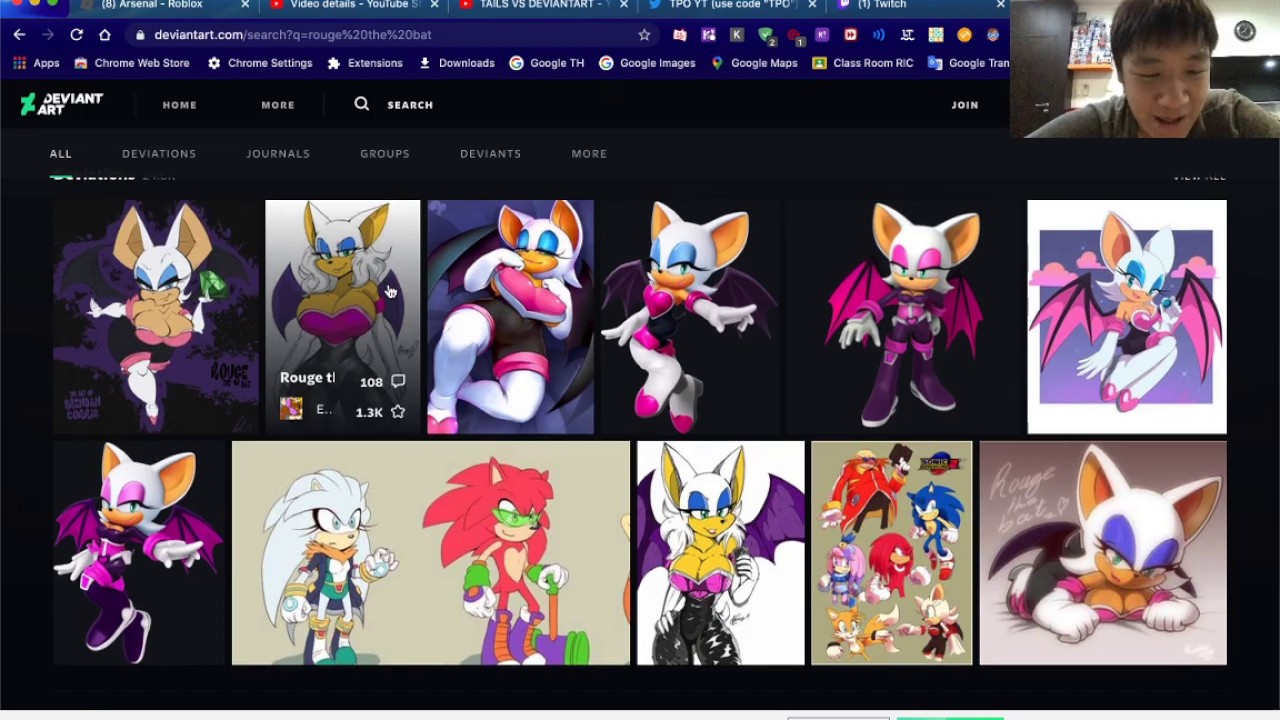Viewport: 1280px width, 720px height.
Task: Open Google TH bookmark
Action: (x=547, y=63)
